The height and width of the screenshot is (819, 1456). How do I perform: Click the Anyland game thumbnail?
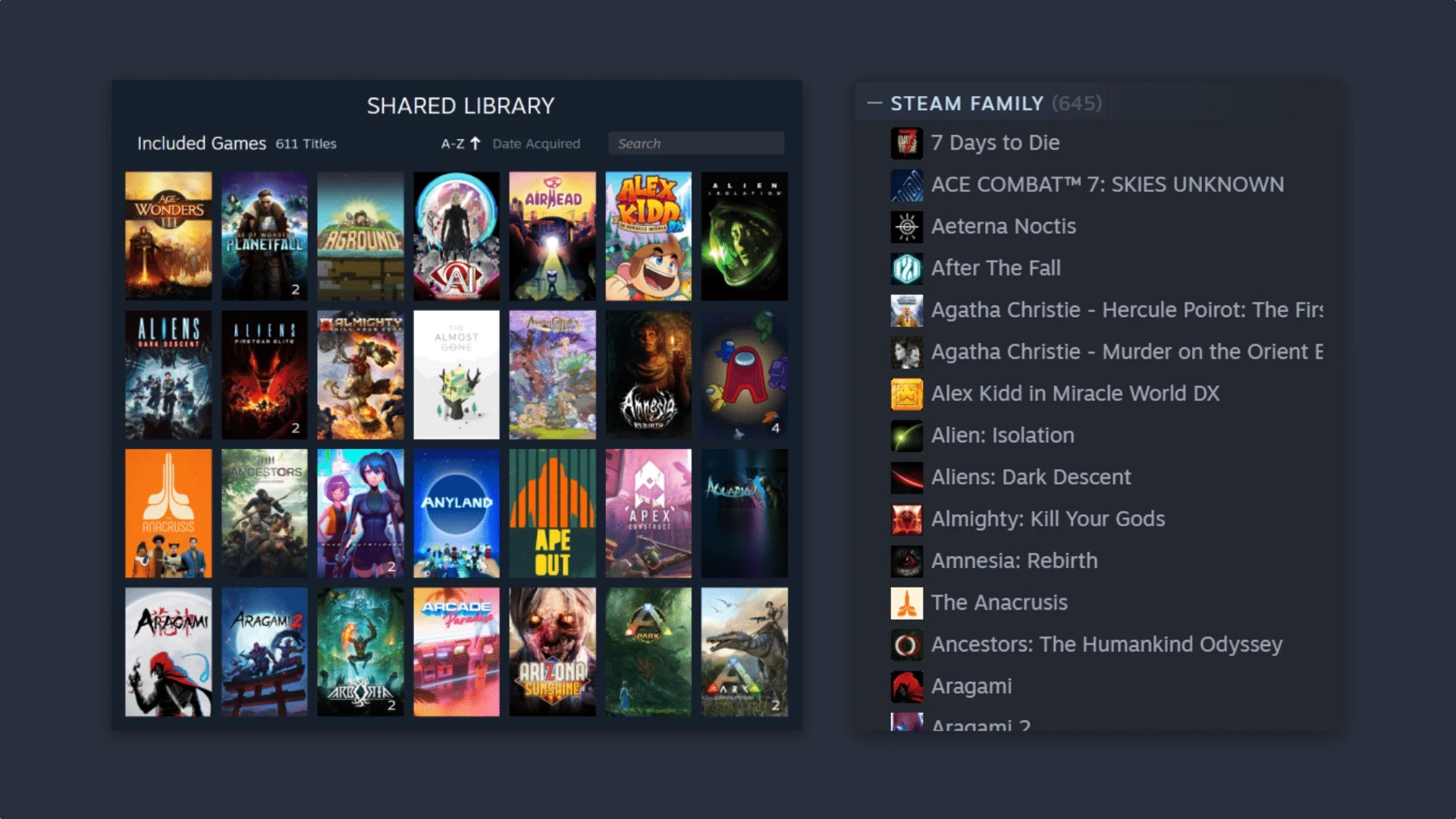[x=455, y=513]
